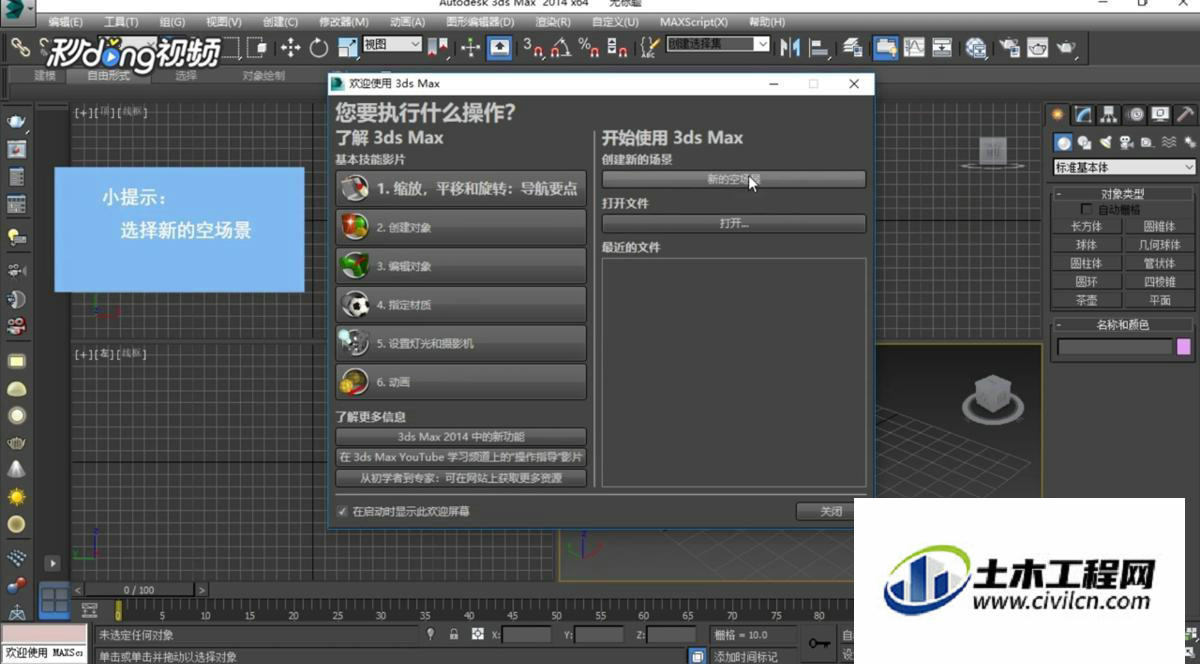Open 3ds Max 2014 中的新功能 link
This screenshot has height=664, width=1200.
click(x=461, y=437)
